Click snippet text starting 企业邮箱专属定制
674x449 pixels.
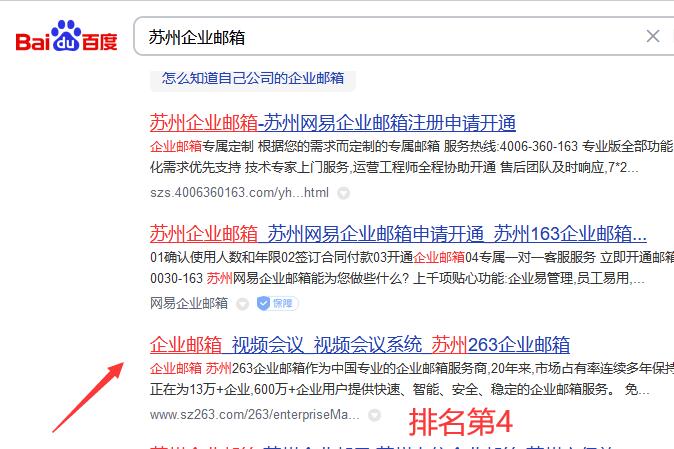click(412, 147)
